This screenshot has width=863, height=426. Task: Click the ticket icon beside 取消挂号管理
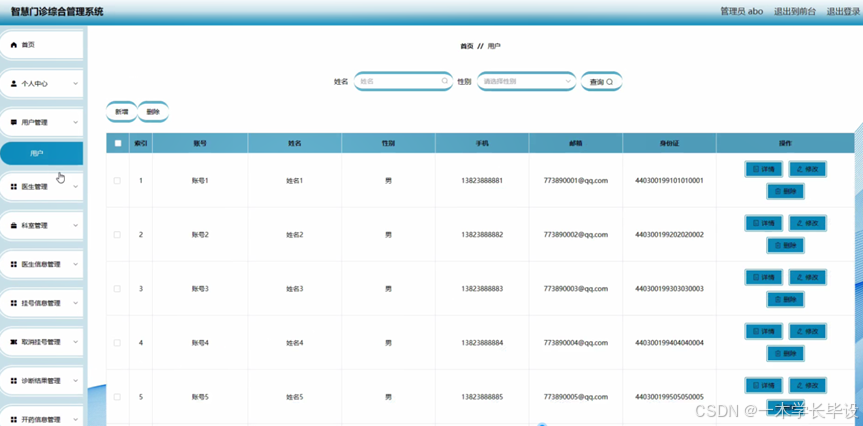pos(14,342)
